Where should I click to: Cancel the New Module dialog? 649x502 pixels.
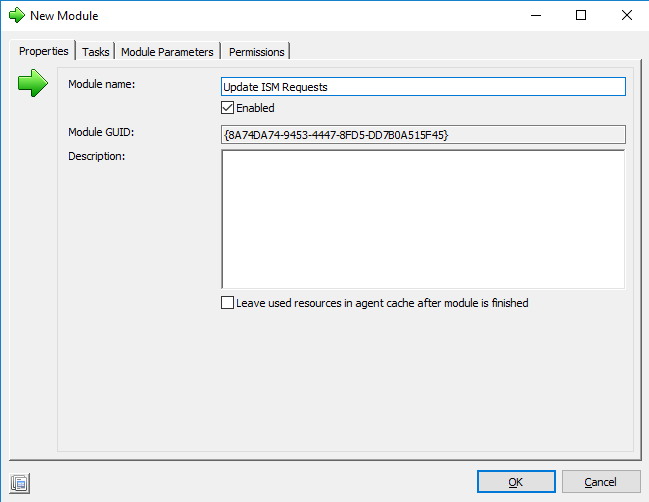pos(601,482)
